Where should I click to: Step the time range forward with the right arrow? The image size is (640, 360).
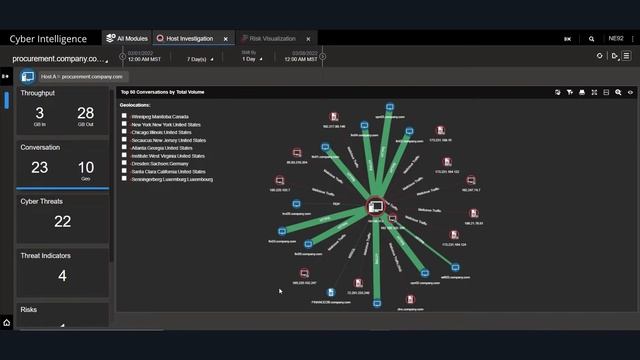click(322, 56)
